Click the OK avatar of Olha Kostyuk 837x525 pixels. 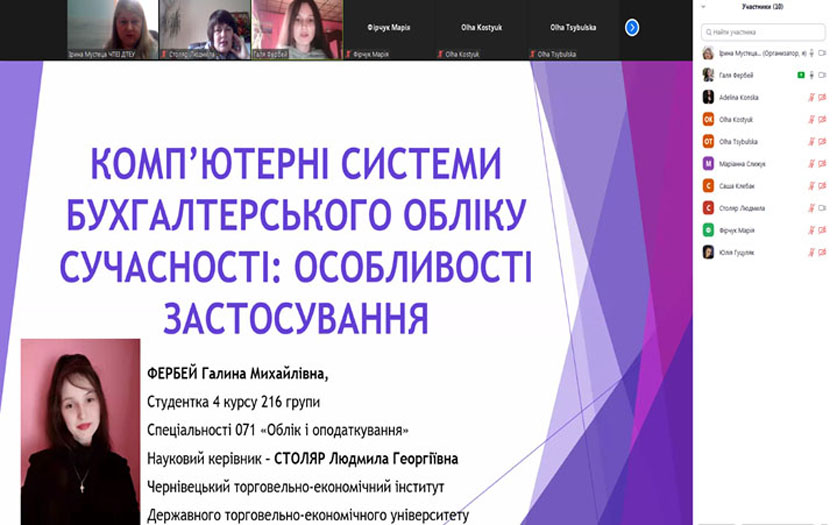click(708, 120)
